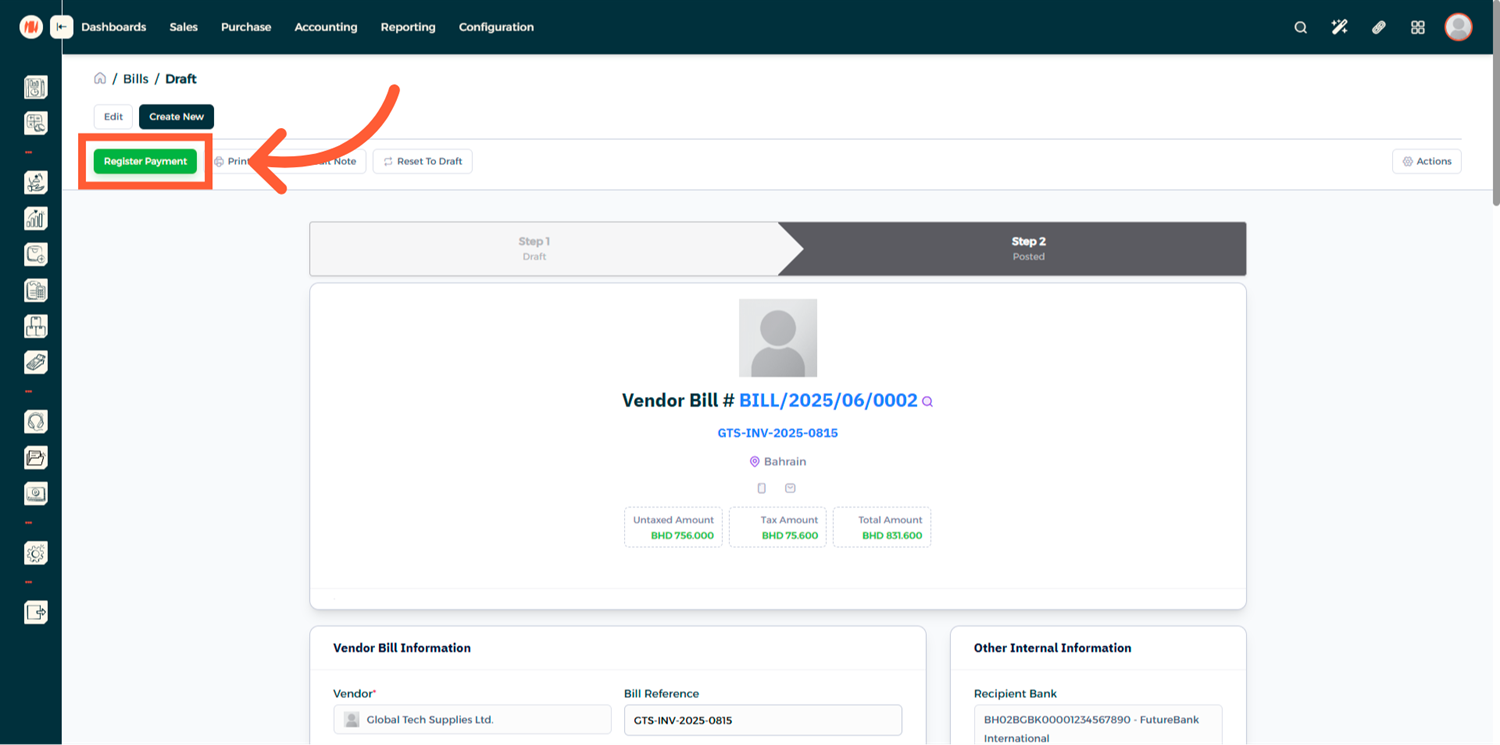The height and width of the screenshot is (745, 1500).
Task: Open the Accounting menu
Action: 325,27
